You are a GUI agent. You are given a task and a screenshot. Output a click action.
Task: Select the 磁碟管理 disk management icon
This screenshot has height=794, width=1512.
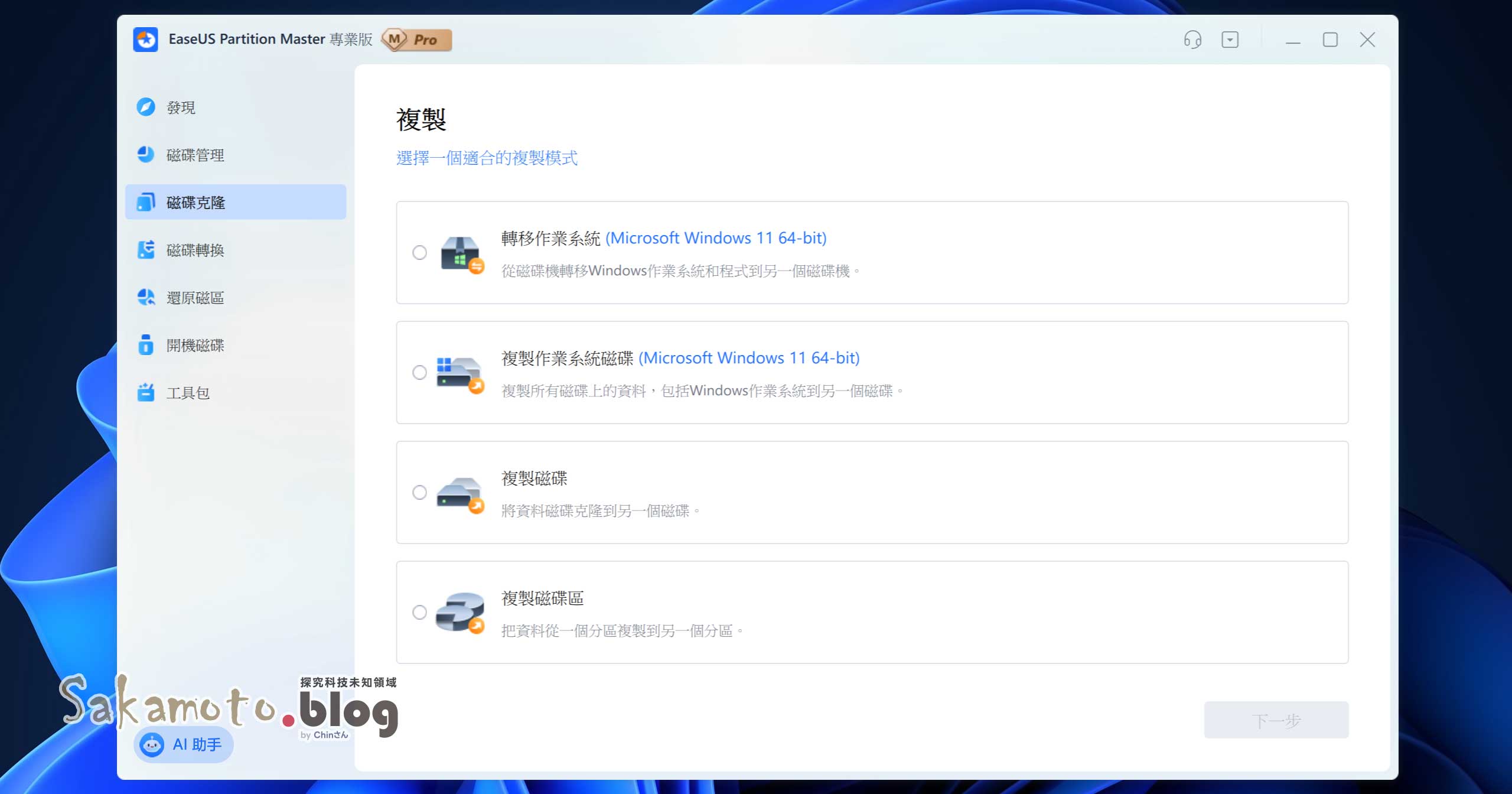[146, 155]
